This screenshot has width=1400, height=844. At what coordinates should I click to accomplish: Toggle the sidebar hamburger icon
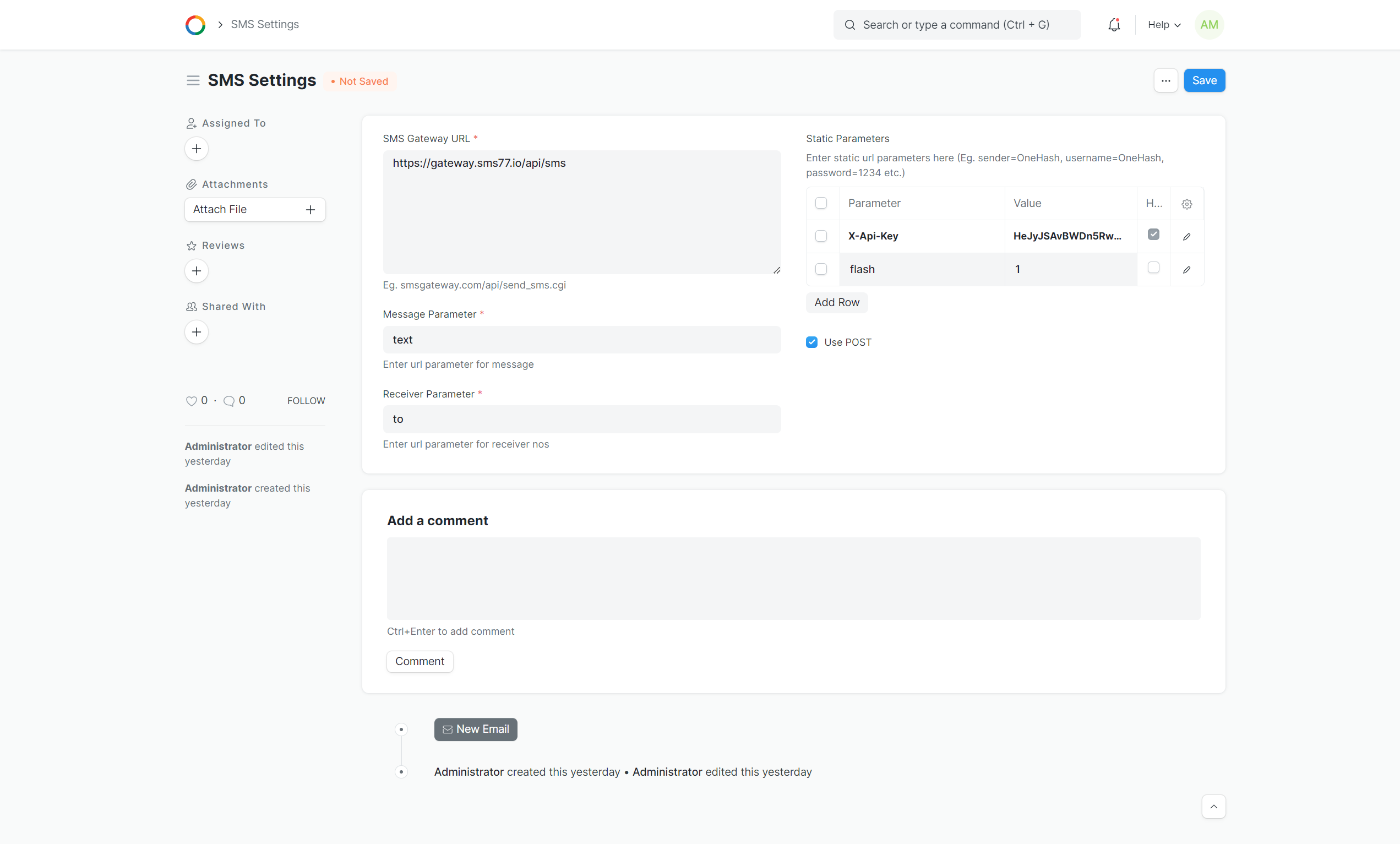(x=193, y=81)
